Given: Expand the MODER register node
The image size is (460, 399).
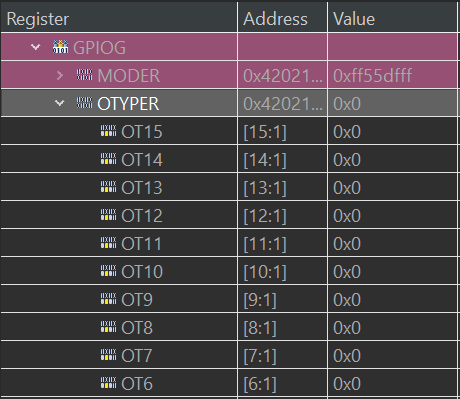Looking at the screenshot, I should (60, 75).
